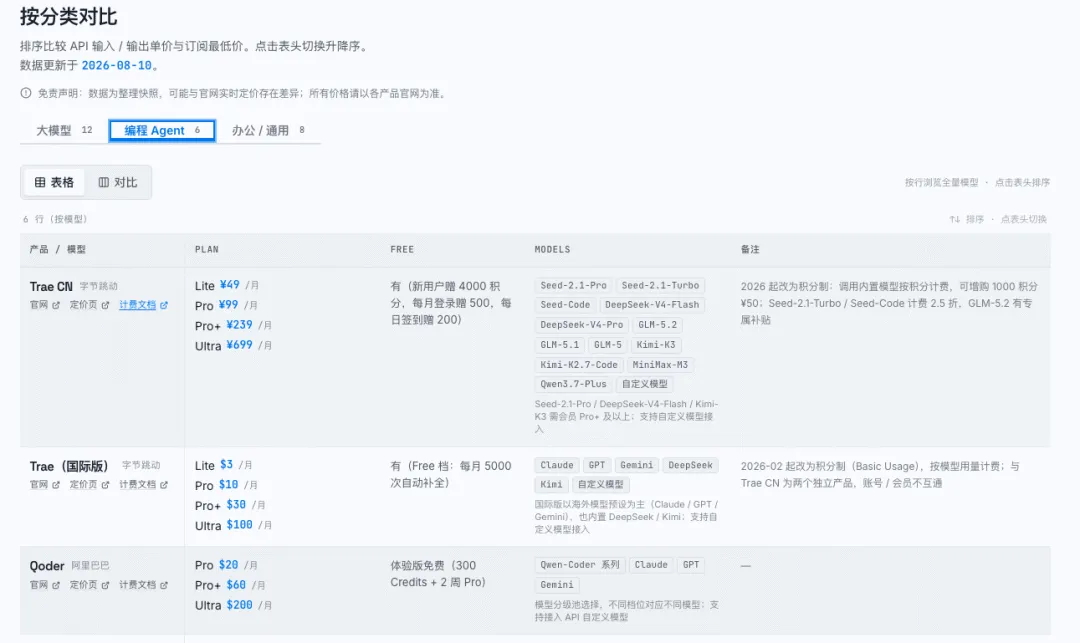Click the Trae CN Ultra ¥699 price
The height and width of the screenshot is (643, 1080).
(x=239, y=345)
